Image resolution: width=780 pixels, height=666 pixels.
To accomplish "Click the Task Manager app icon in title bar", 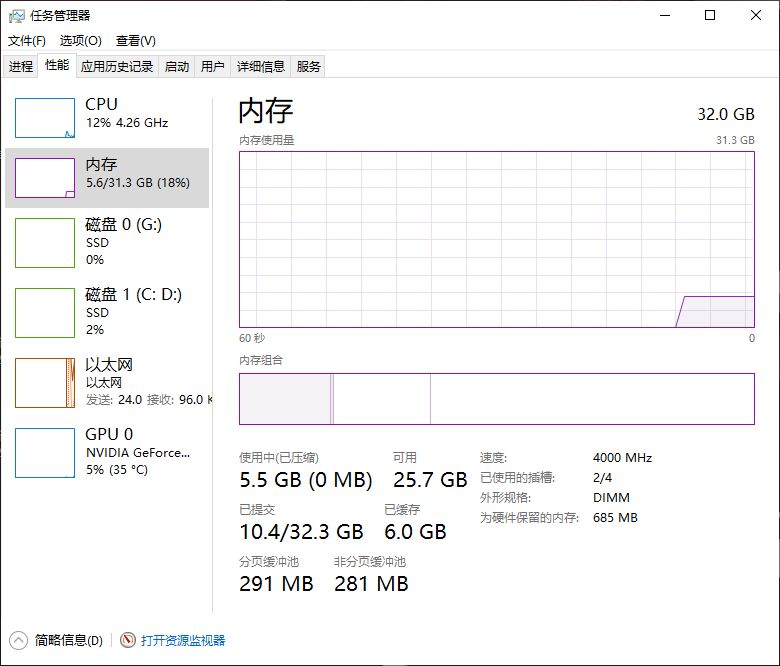I will (x=17, y=15).
